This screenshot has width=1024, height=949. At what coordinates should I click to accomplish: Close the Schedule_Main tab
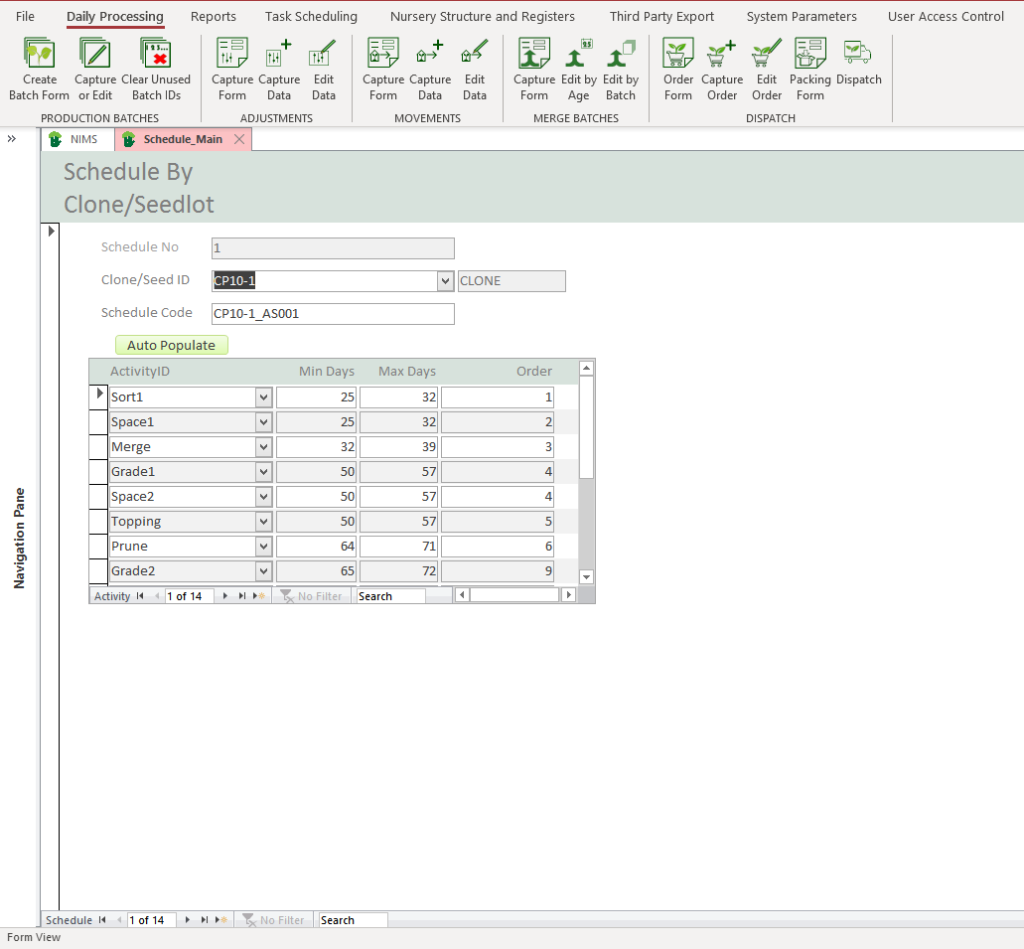tap(239, 140)
